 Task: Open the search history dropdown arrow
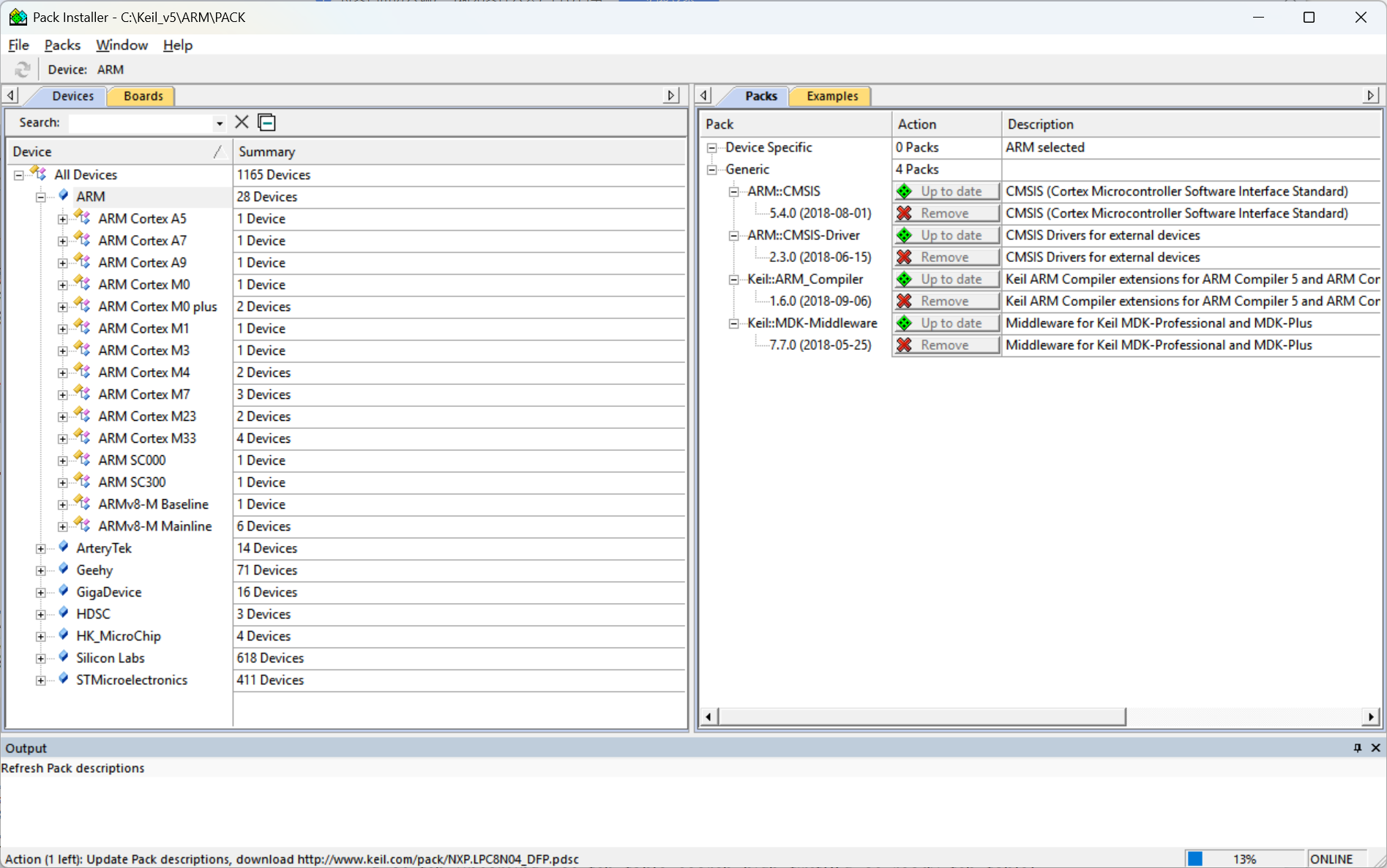tap(219, 123)
